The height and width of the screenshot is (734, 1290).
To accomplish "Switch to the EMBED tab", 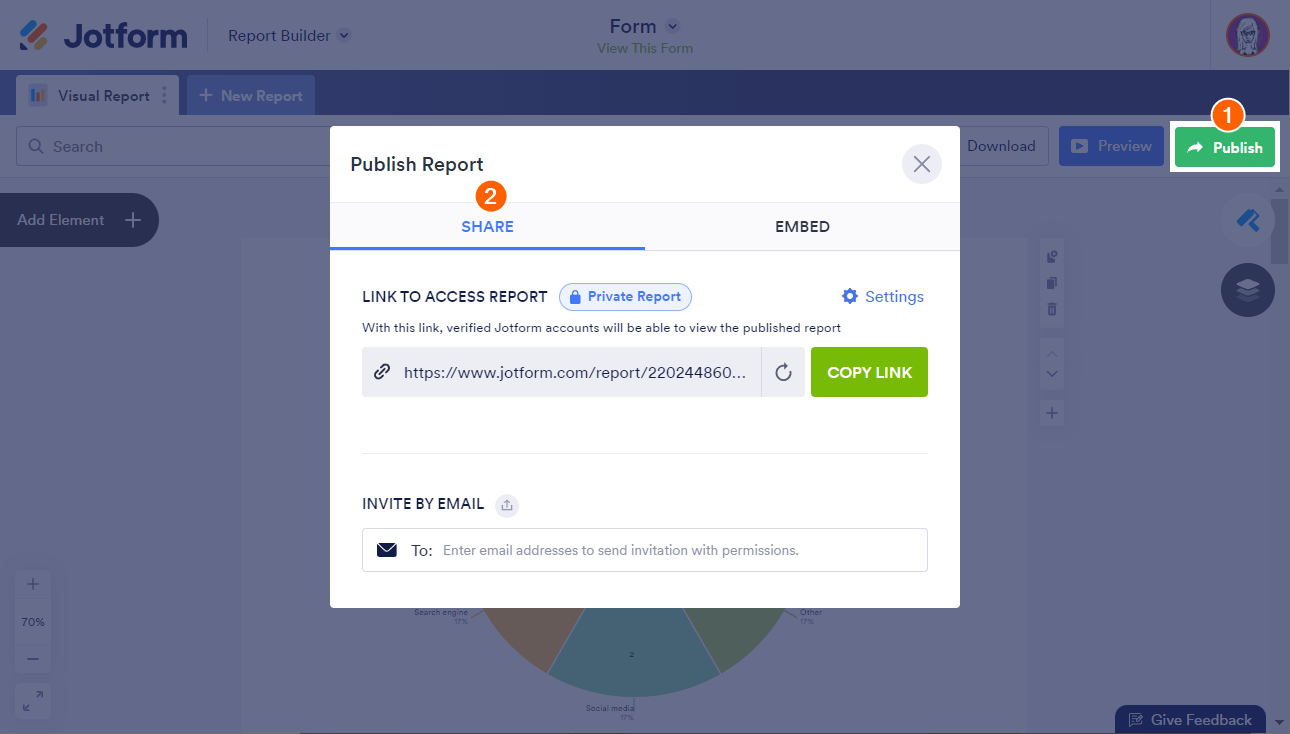I will [802, 227].
